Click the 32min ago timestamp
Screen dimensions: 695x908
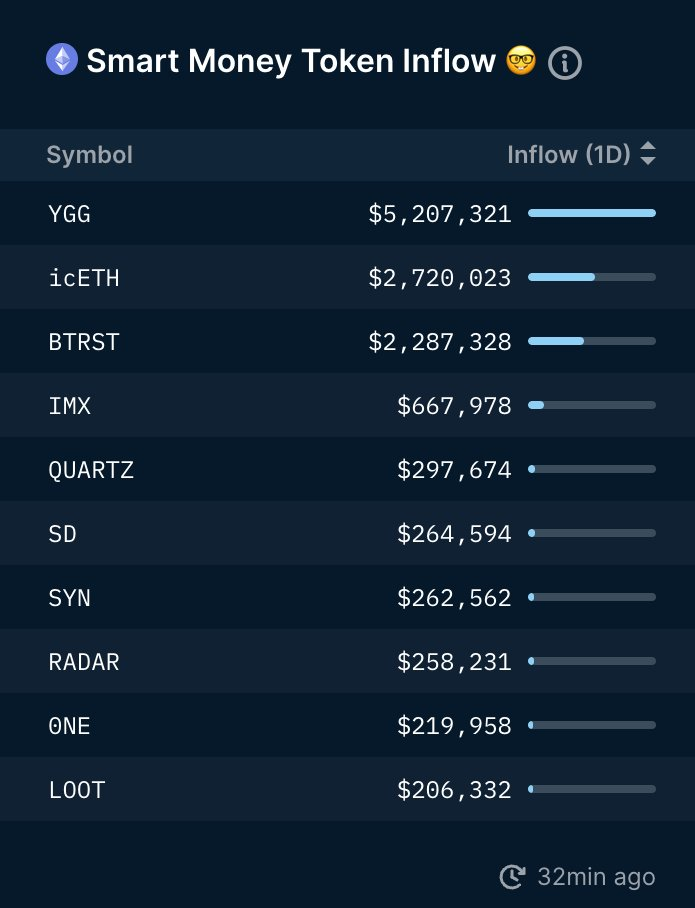point(596,877)
